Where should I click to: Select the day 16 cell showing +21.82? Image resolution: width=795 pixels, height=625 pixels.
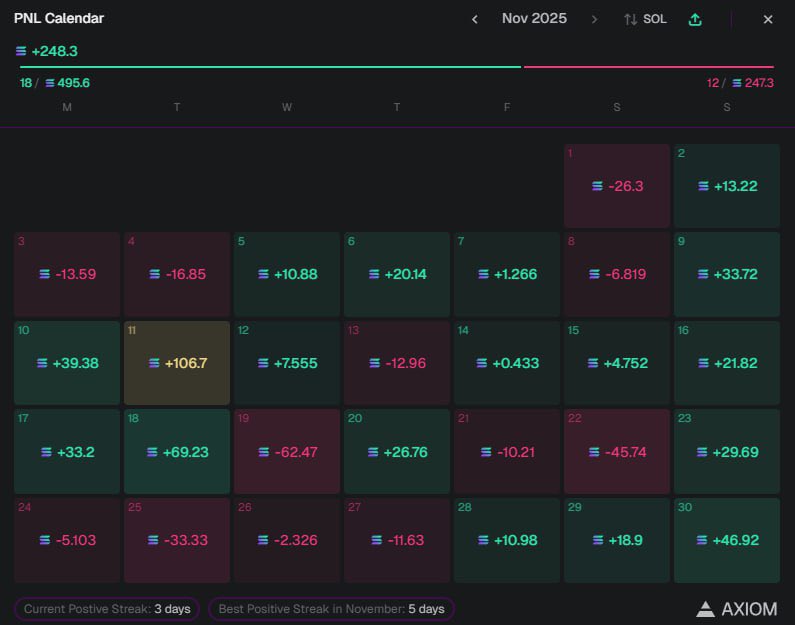click(x=727, y=363)
